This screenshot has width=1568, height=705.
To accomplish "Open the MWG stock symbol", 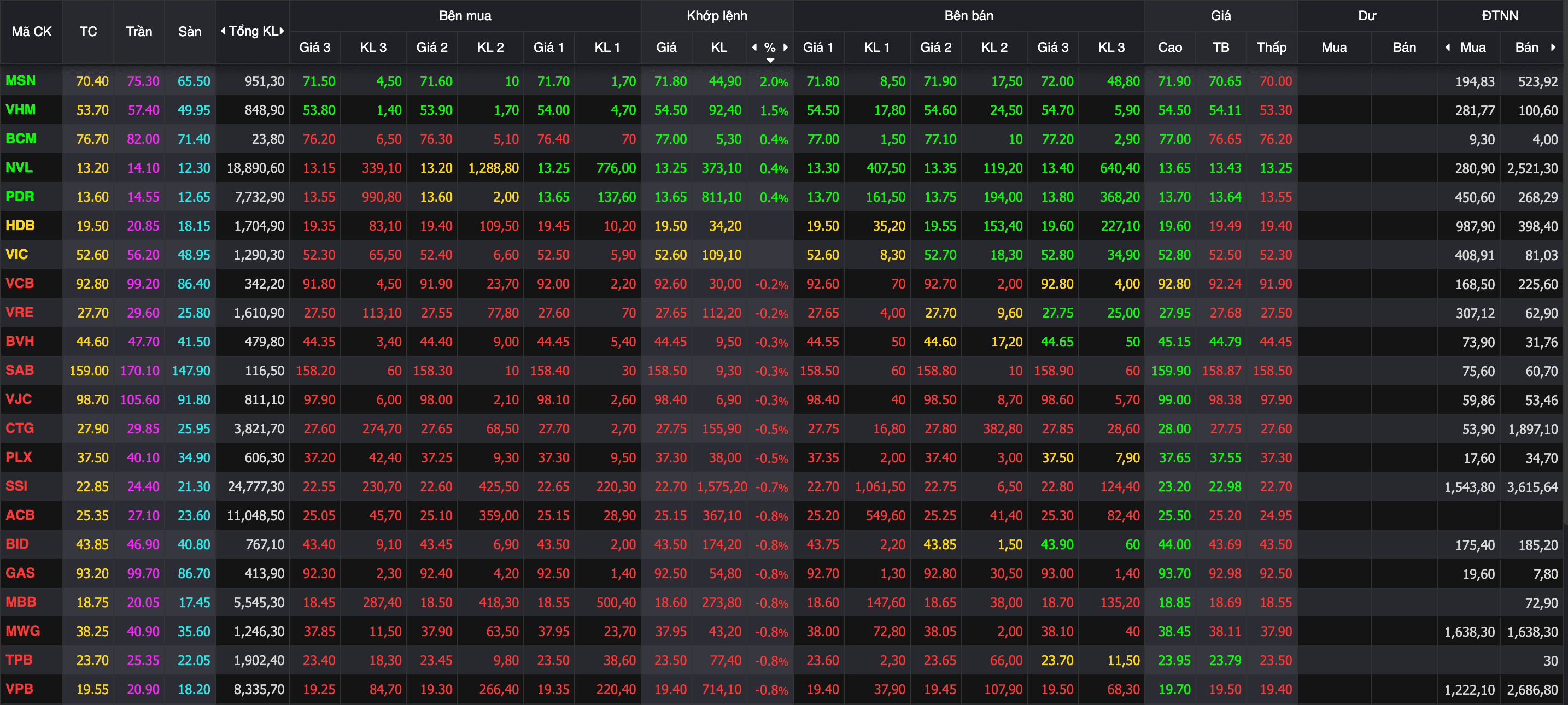I will (x=23, y=631).
